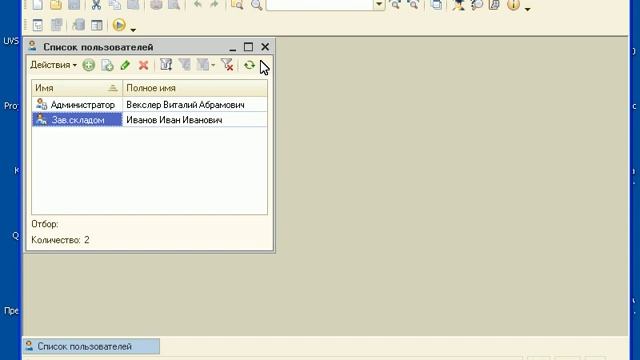Click the Copy icon in main toolbar

(115, 4)
